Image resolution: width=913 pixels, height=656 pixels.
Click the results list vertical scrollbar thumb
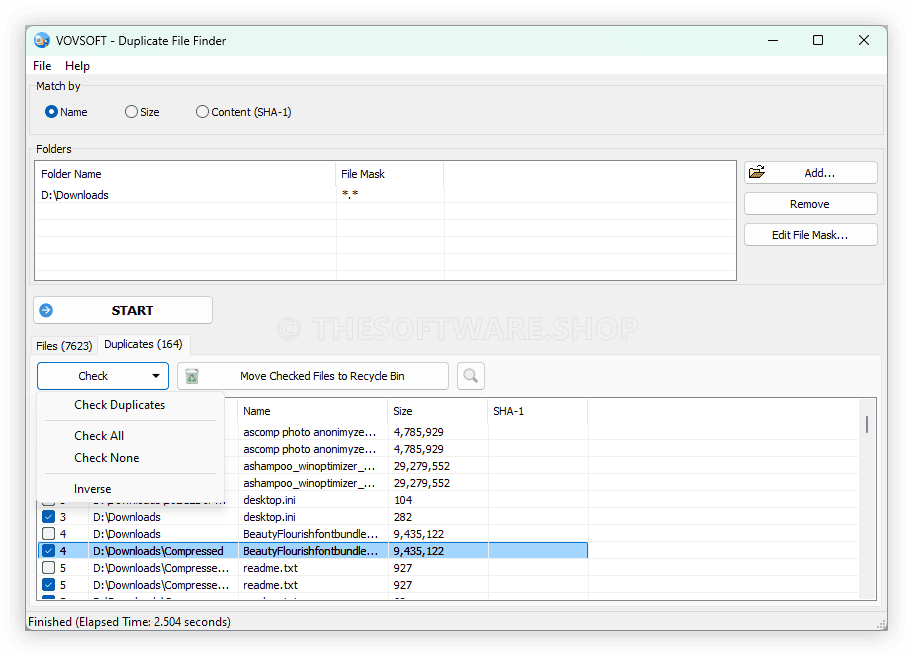point(867,424)
